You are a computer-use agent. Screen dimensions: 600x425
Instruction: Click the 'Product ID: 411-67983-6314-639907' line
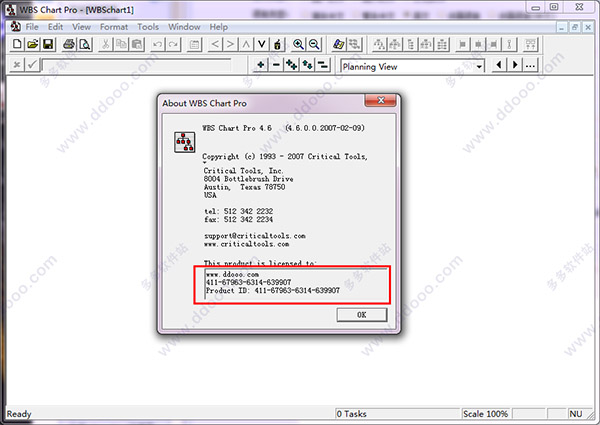(272, 291)
